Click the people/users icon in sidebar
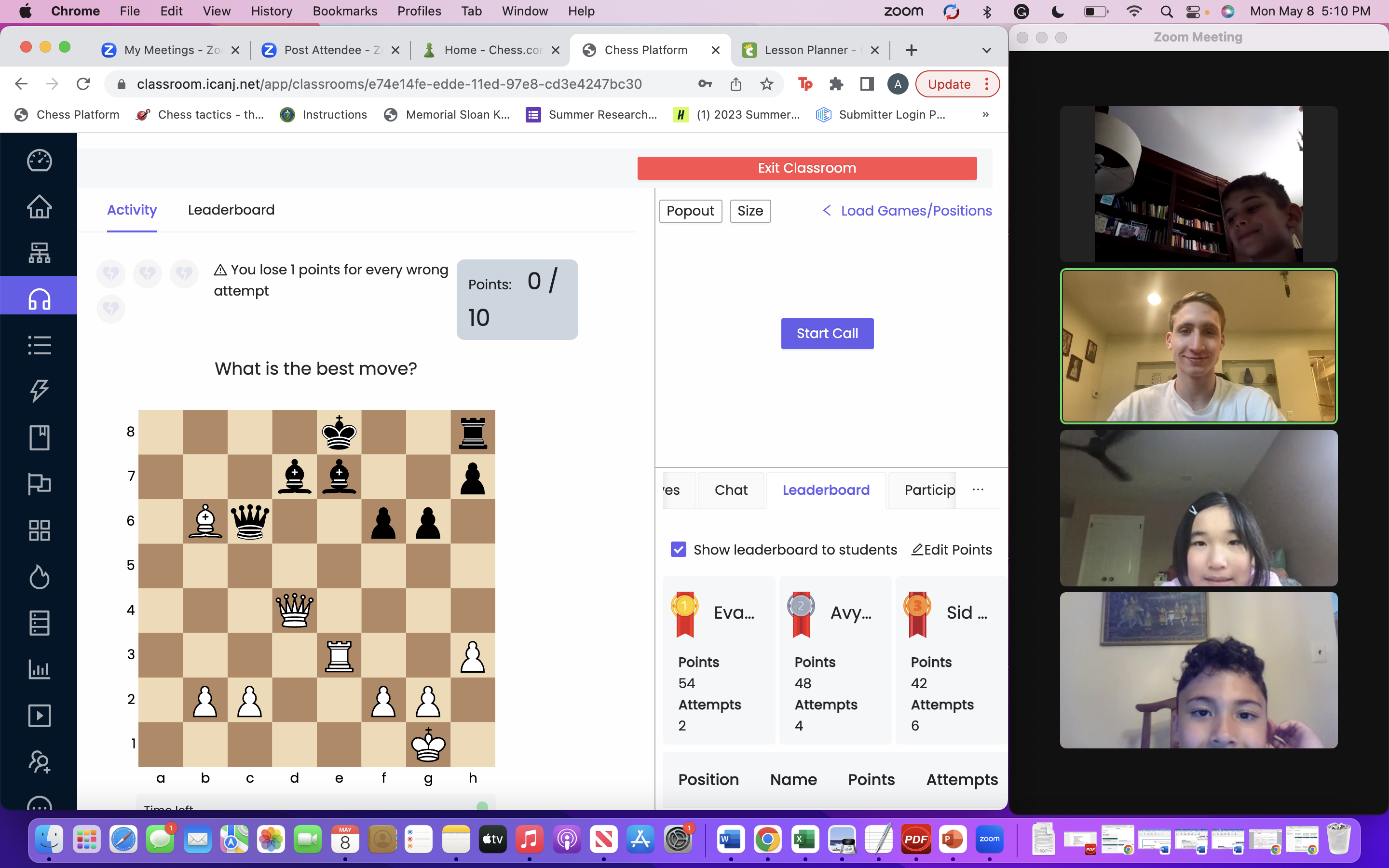 pos(40,762)
